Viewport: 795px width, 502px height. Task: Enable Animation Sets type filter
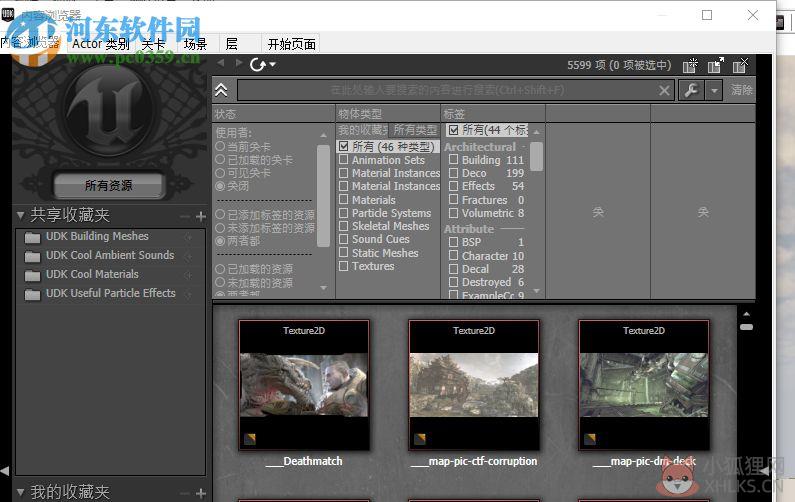pyautogui.click(x=344, y=160)
